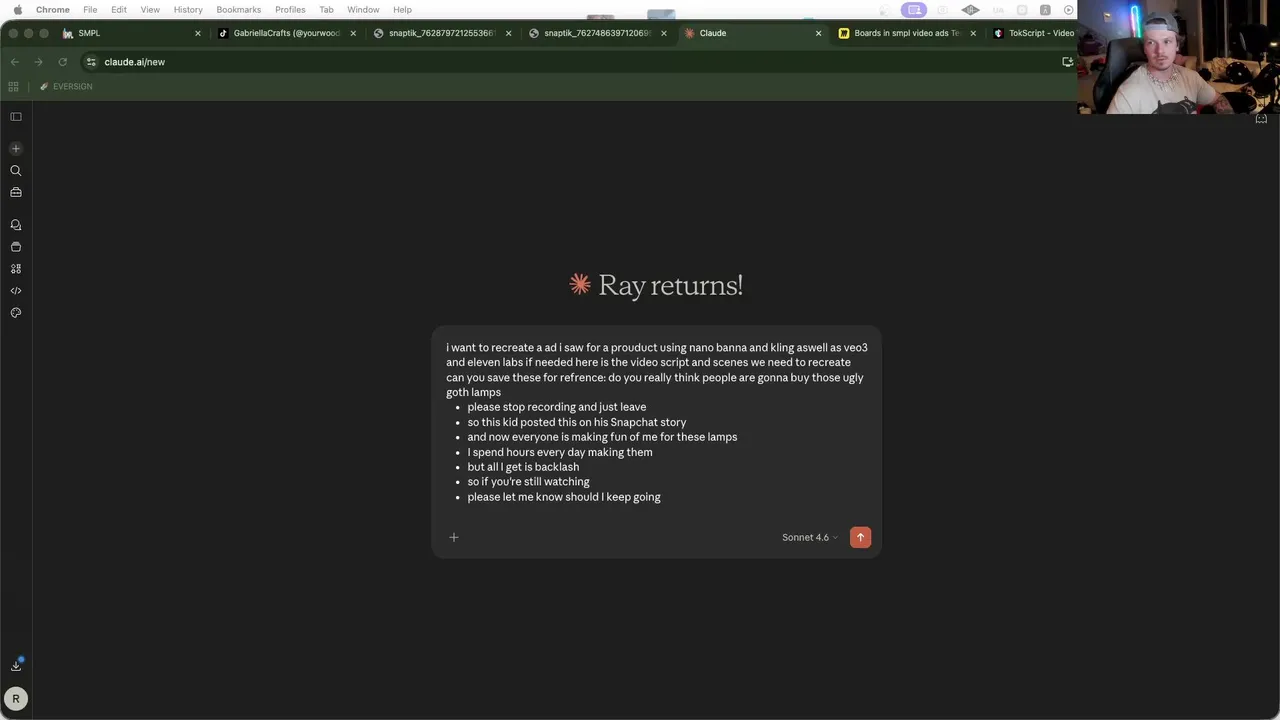Open the Profiles menu

coord(290,10)
